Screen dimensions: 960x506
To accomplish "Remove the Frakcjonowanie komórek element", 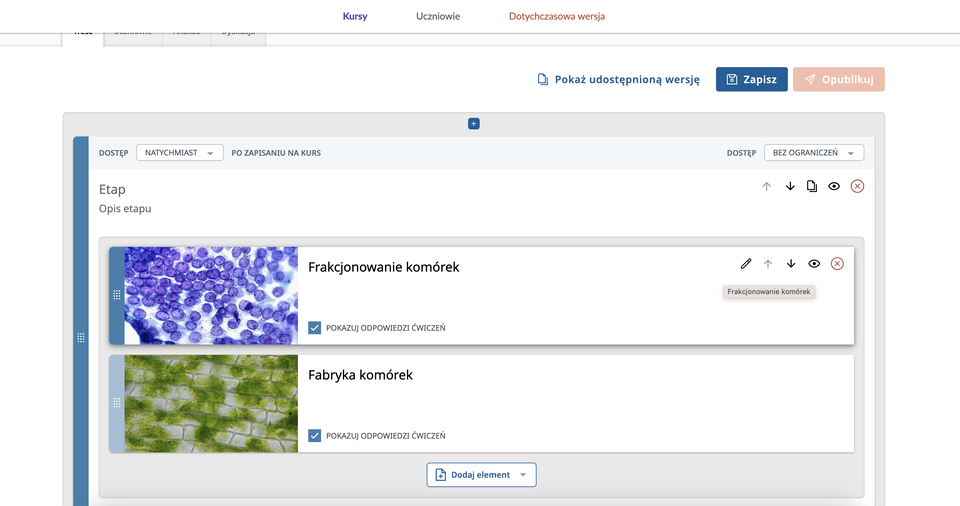I will (x=837, y=264).
